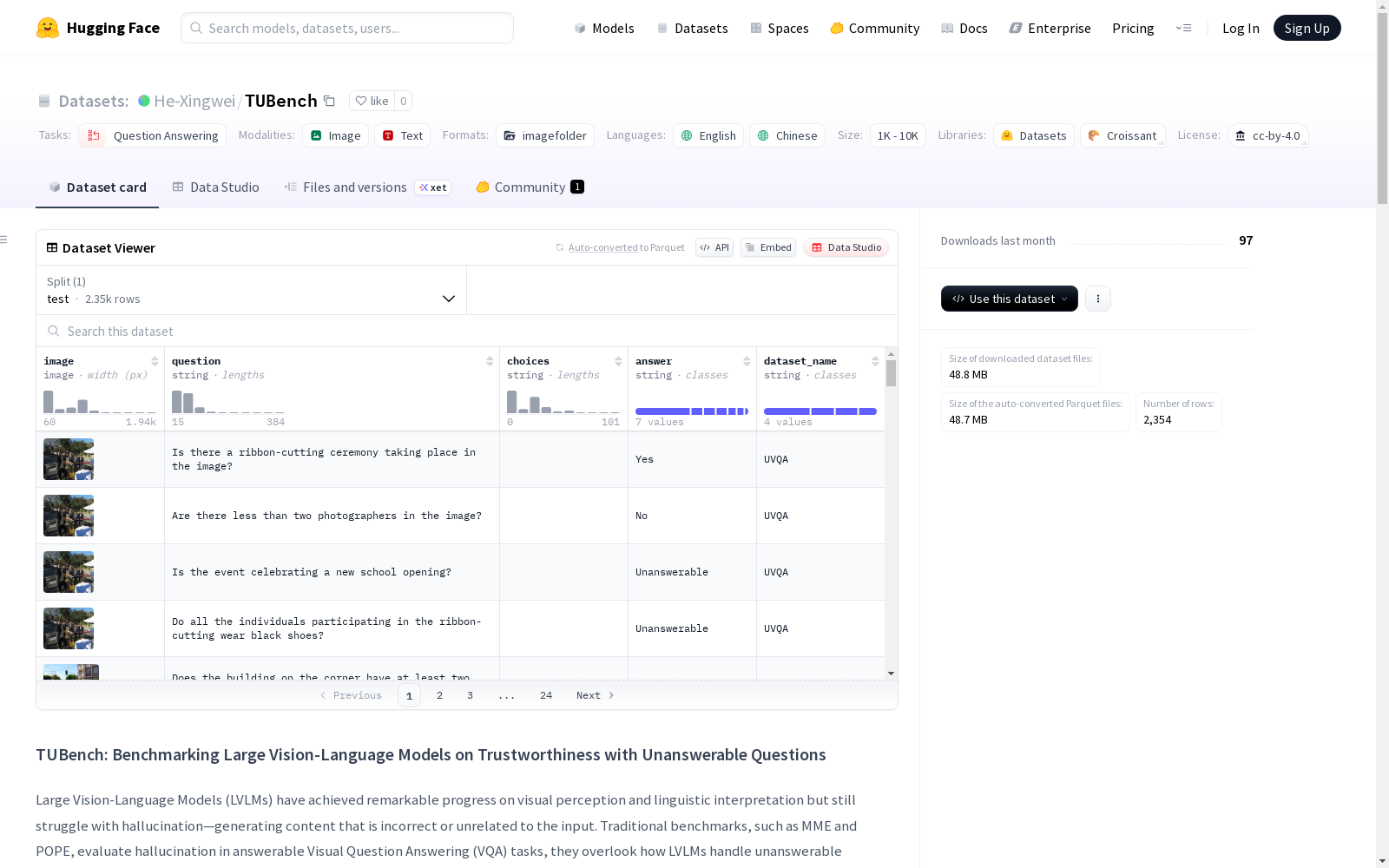The height and width of the screenshot is (868, 1389).
Task: Click the Datasets library tag
Action: (x=1034, y=135)
